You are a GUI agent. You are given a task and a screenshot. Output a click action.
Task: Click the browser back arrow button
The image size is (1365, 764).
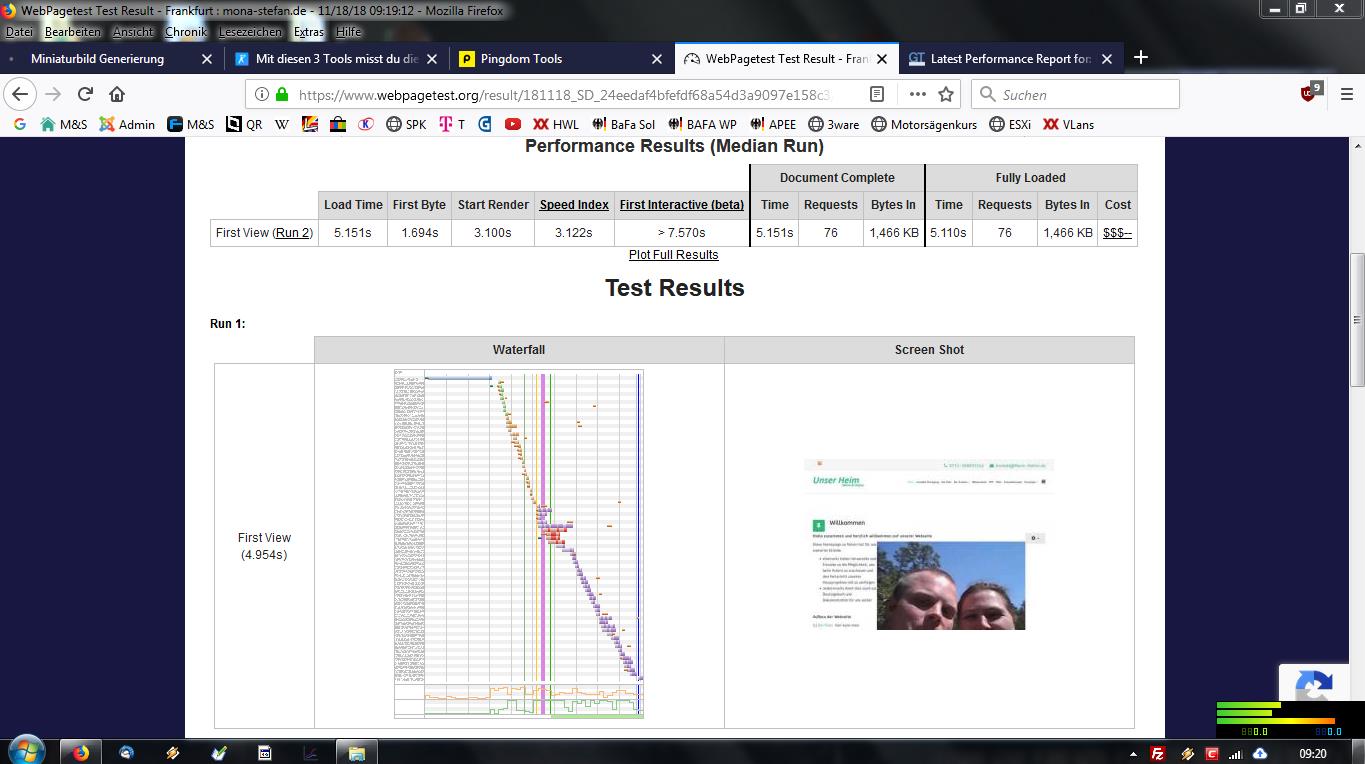20,94
